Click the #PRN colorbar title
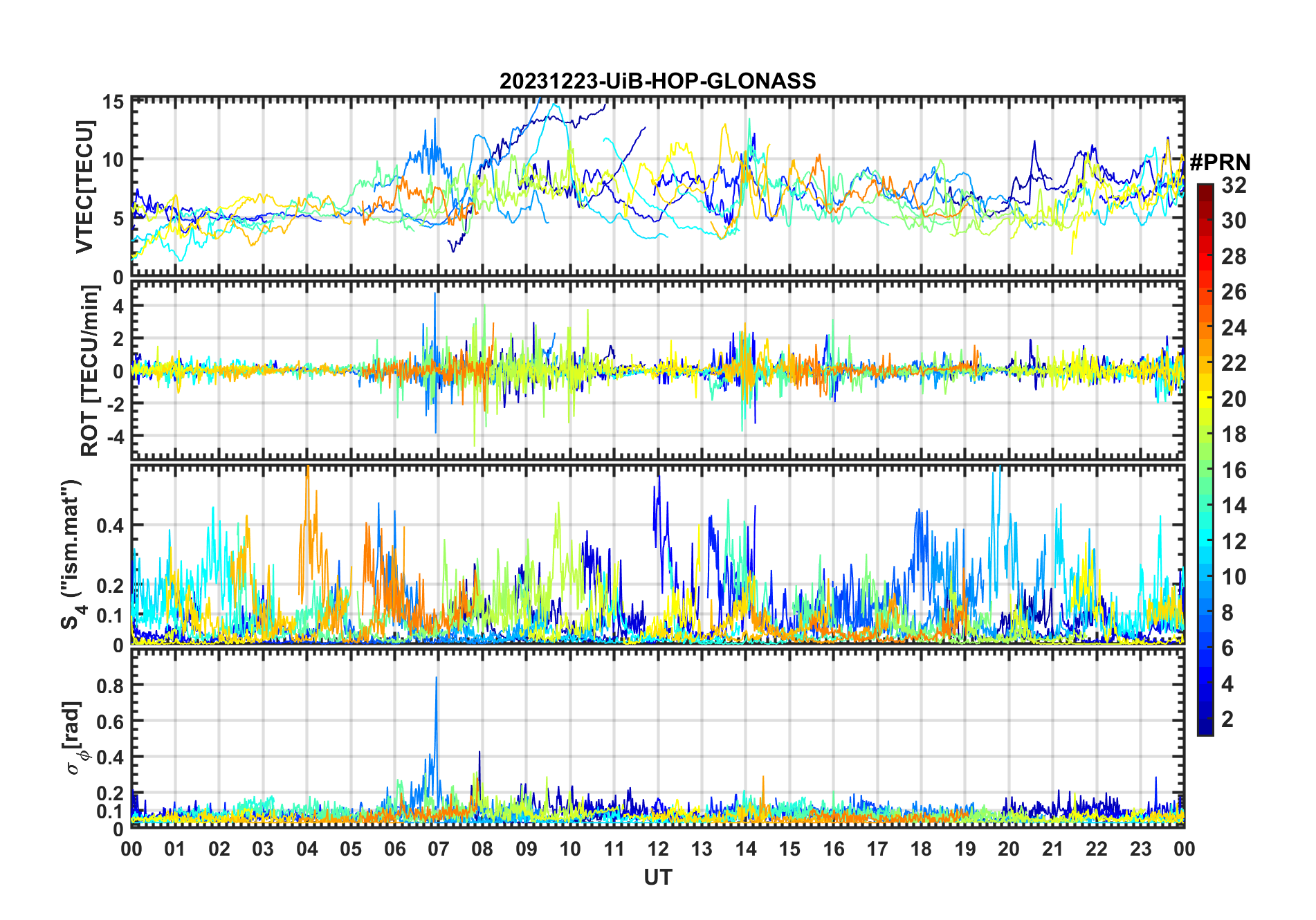Viewport: 1316px width, 920px height. tap(1220, 162)
